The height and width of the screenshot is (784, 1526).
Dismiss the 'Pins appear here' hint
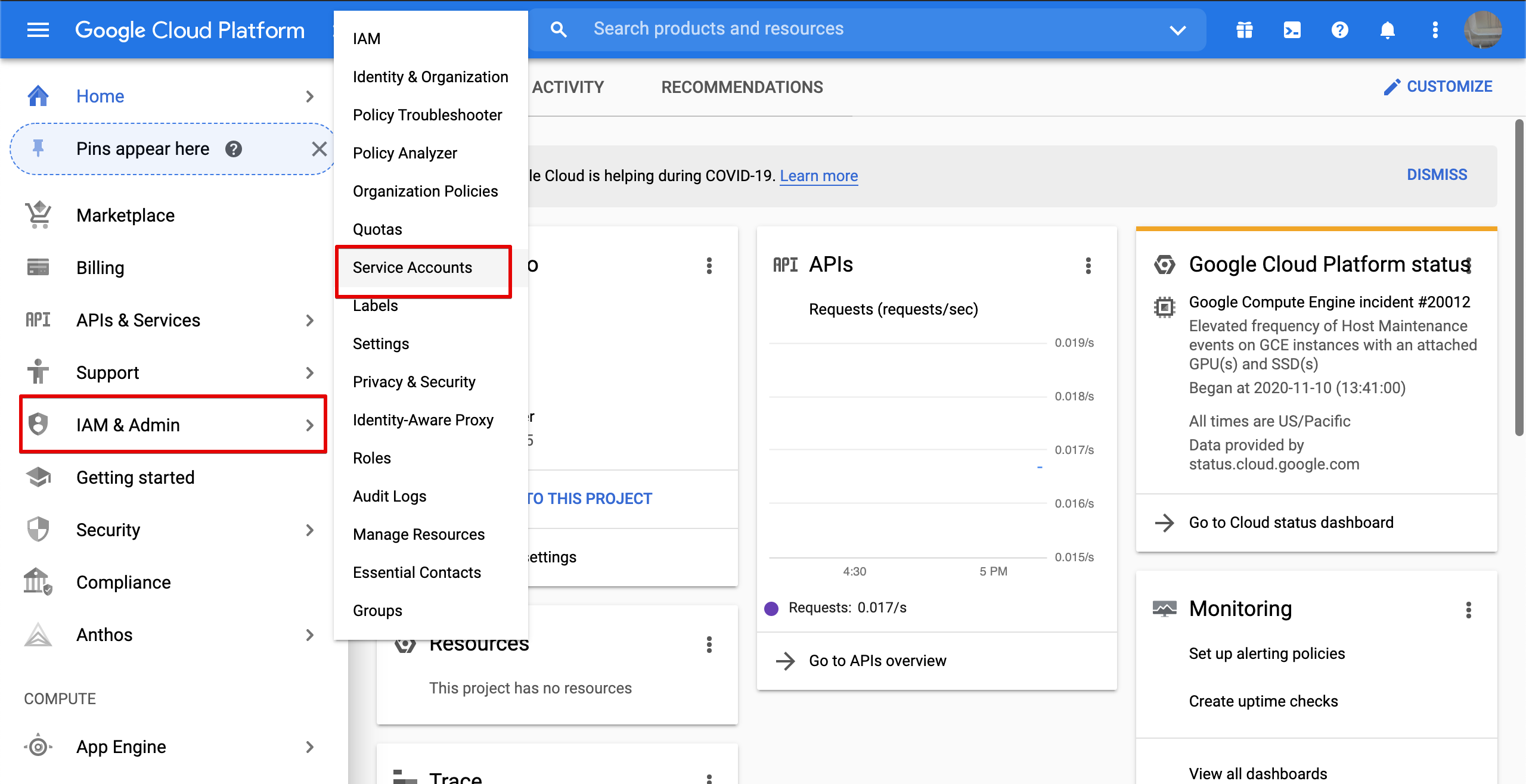click(319, 149)
